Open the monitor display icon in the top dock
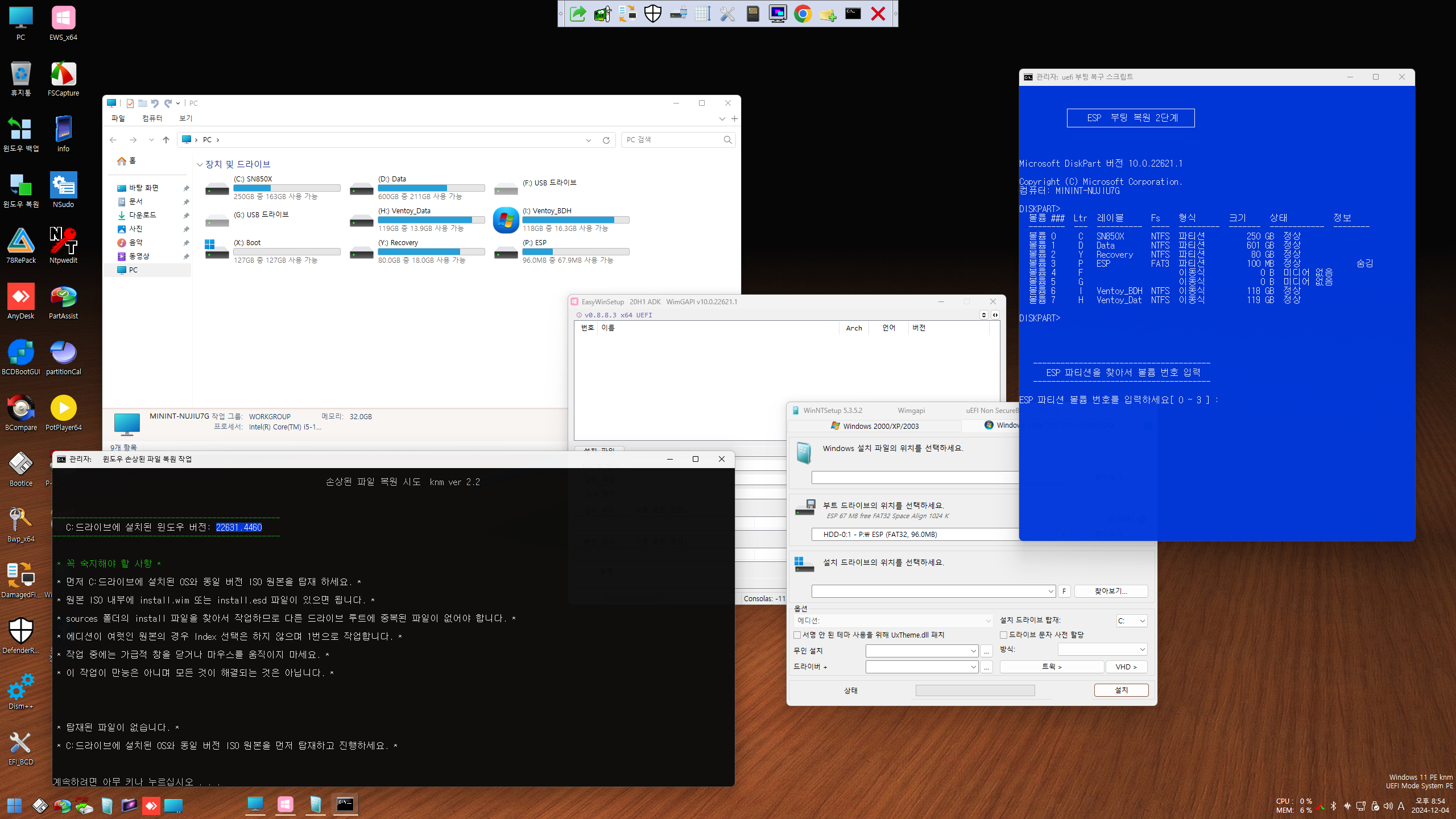 [777, 14]
